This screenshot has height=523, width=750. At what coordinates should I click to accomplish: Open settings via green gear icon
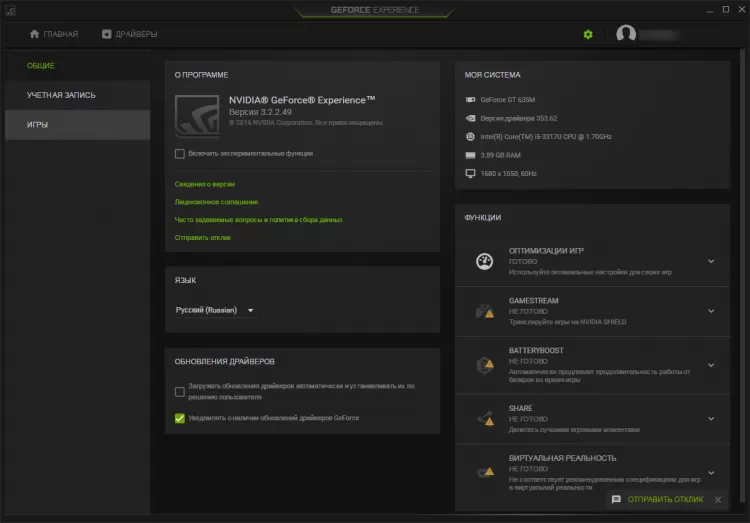point(588,34)
